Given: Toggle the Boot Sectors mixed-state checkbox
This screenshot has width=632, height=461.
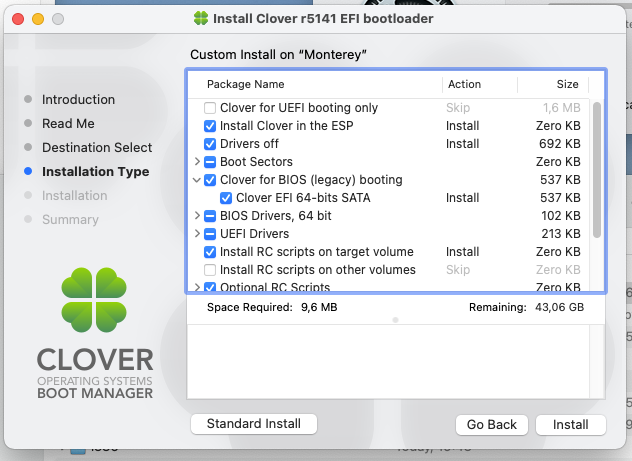Looking at the screenshot, I should coord(210,162).
